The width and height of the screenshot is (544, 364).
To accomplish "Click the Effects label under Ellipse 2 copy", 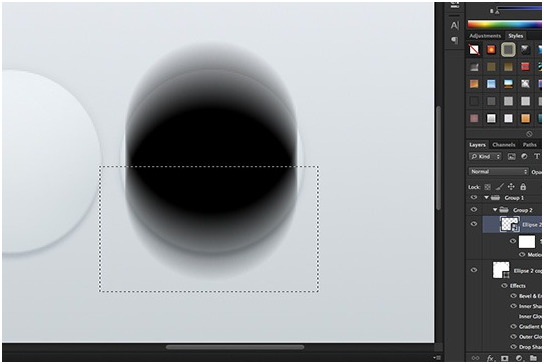I will tap(518, 286).
